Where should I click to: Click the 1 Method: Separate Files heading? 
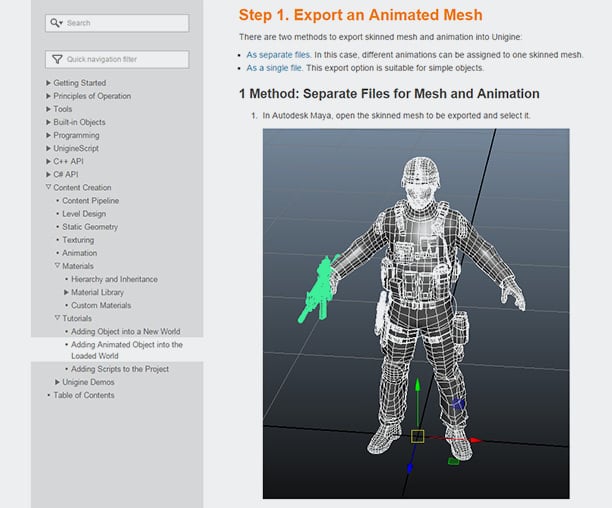[389, 94]
